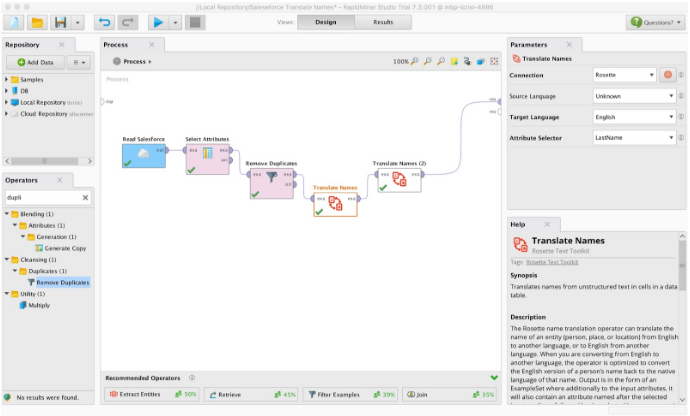This screenshot has height=416, width=690.
Task: Run the process with the play button
Action: (158, 22)
